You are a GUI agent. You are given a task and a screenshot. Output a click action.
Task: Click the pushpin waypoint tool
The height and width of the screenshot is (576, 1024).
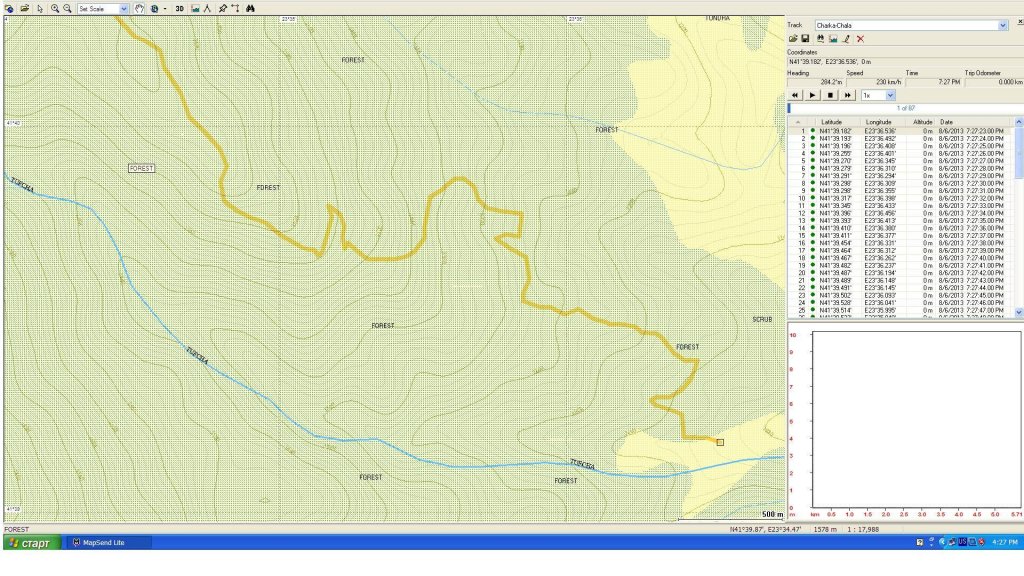pos(222,8)
